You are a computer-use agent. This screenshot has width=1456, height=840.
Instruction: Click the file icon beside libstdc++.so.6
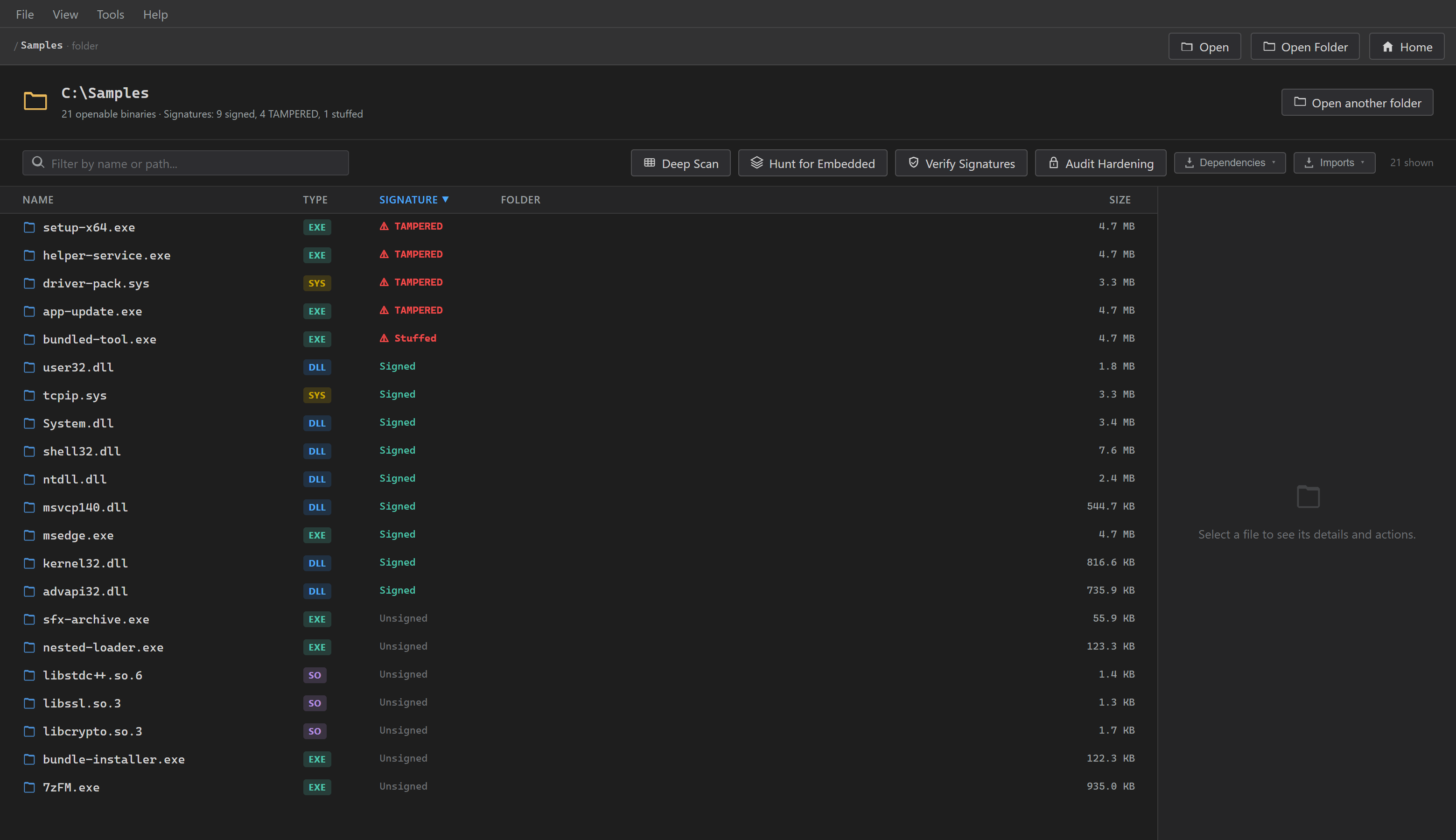click(29, 675)
